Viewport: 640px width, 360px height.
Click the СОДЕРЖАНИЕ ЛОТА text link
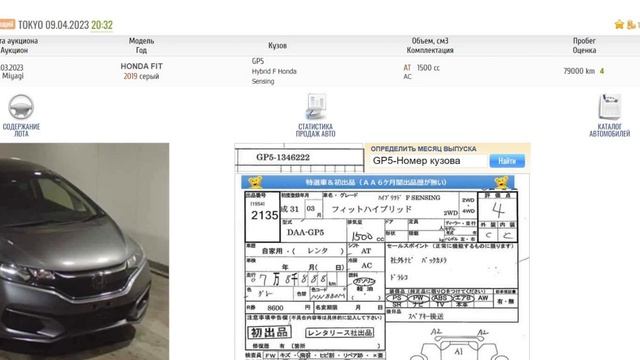tap(21, 130)
